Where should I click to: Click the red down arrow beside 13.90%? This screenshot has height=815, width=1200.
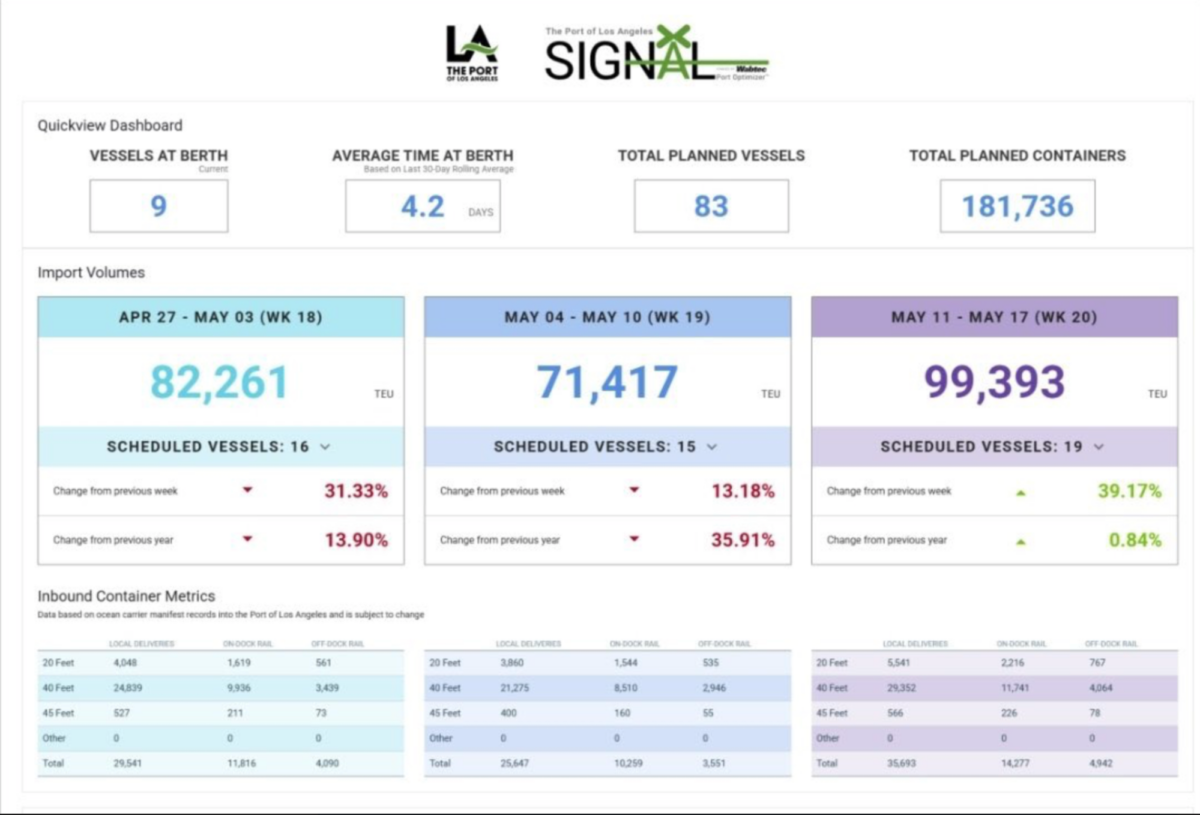(x=248, y=540)
